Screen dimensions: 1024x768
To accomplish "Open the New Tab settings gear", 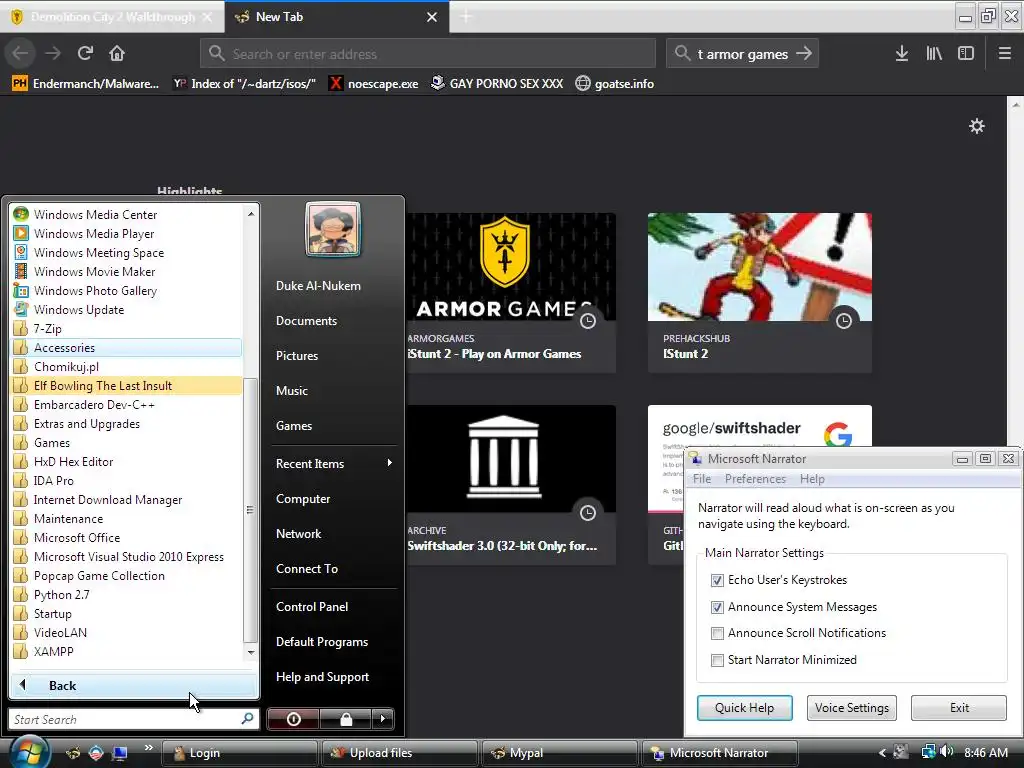I will (x=976, y=125).
